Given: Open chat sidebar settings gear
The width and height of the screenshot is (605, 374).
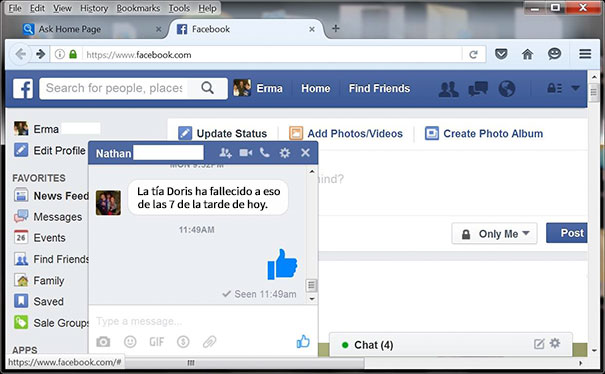Looking at the screenshot, I should coord(555,343).
